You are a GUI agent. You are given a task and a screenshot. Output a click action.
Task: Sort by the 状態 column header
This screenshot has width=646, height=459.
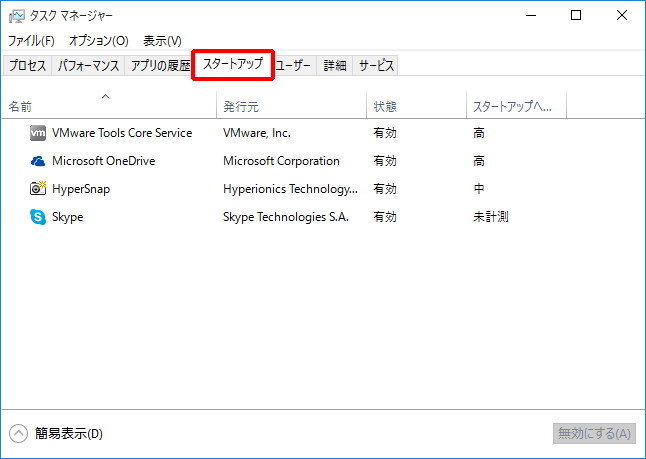point(416,106)
